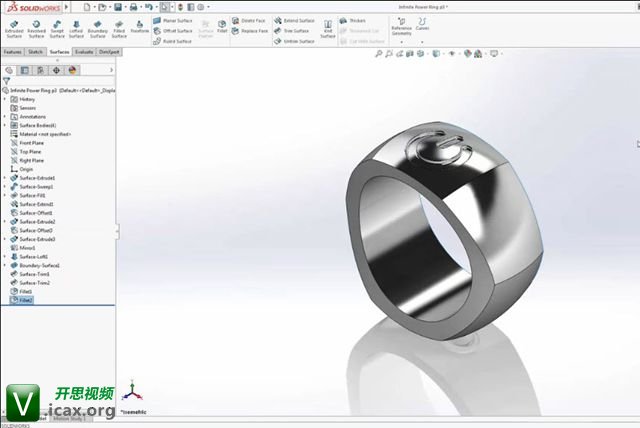The height and width of the screenshot is (428, 640).
Task: Click the Trim Surface button
Action: click(295, 31)
